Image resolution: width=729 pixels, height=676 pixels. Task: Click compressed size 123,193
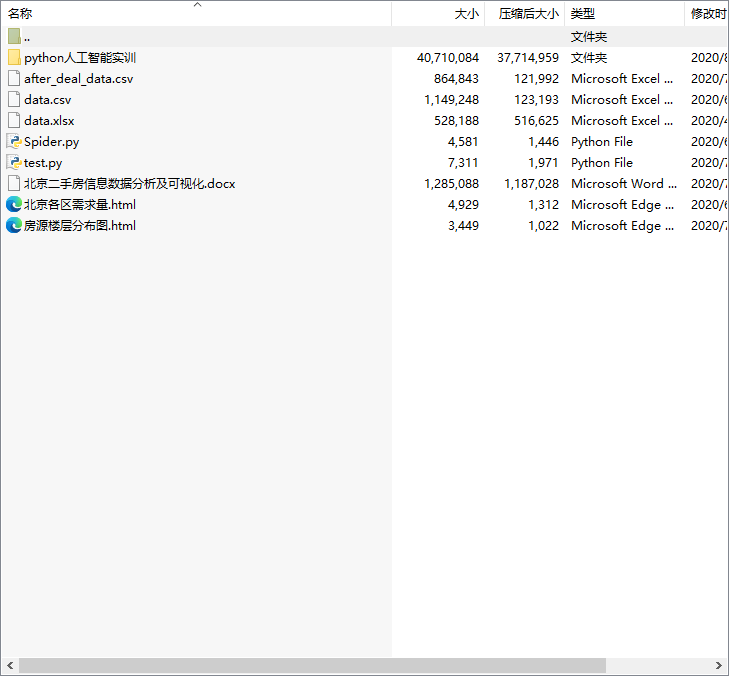click(x=536, y=99)
